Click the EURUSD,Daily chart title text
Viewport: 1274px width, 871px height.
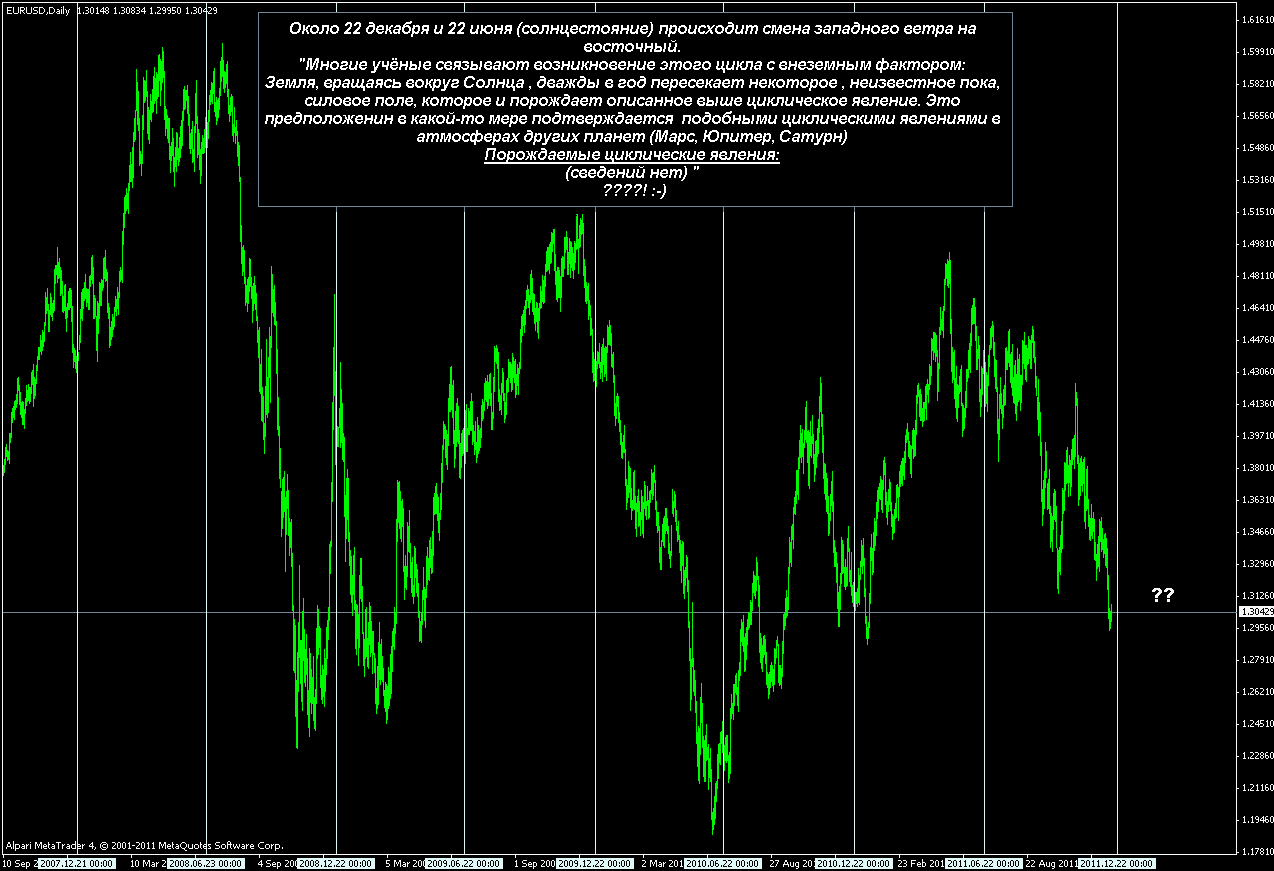pyautogui.click(x=37, y=7)
